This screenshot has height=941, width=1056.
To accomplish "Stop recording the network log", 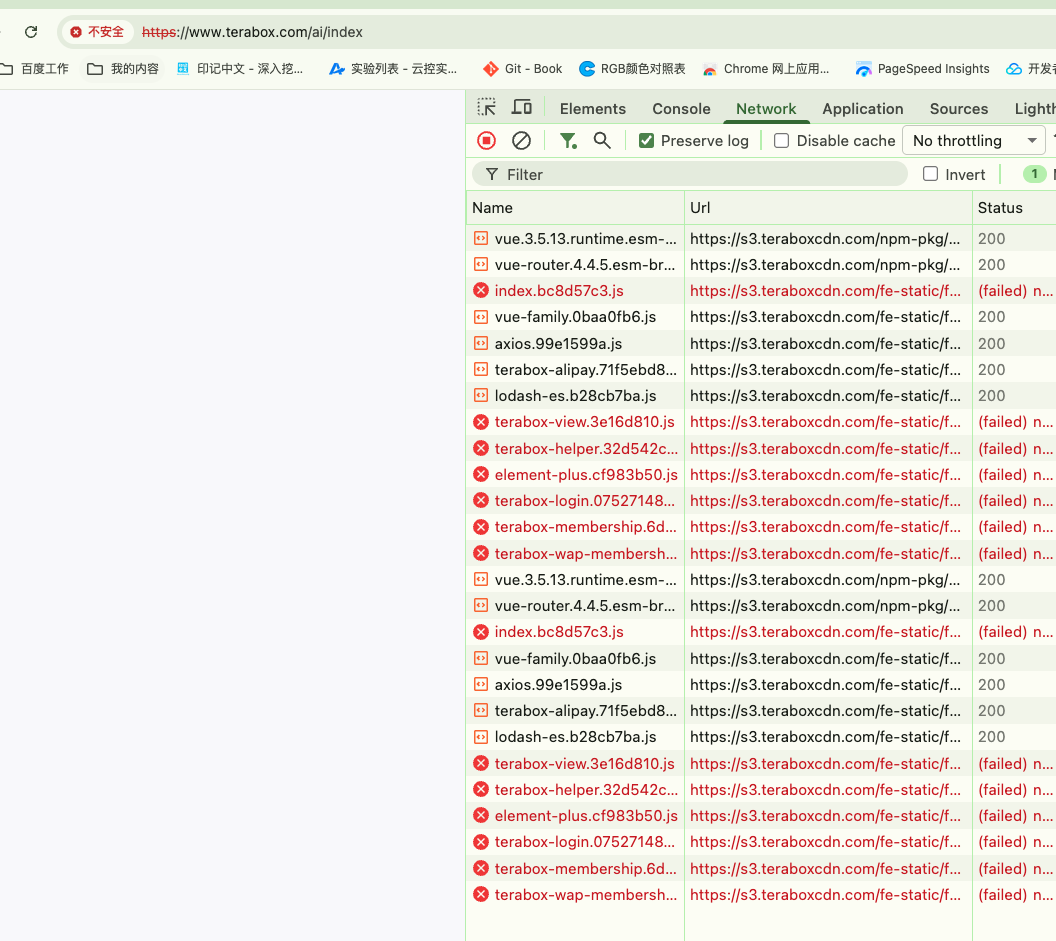I will coord(486,141).
